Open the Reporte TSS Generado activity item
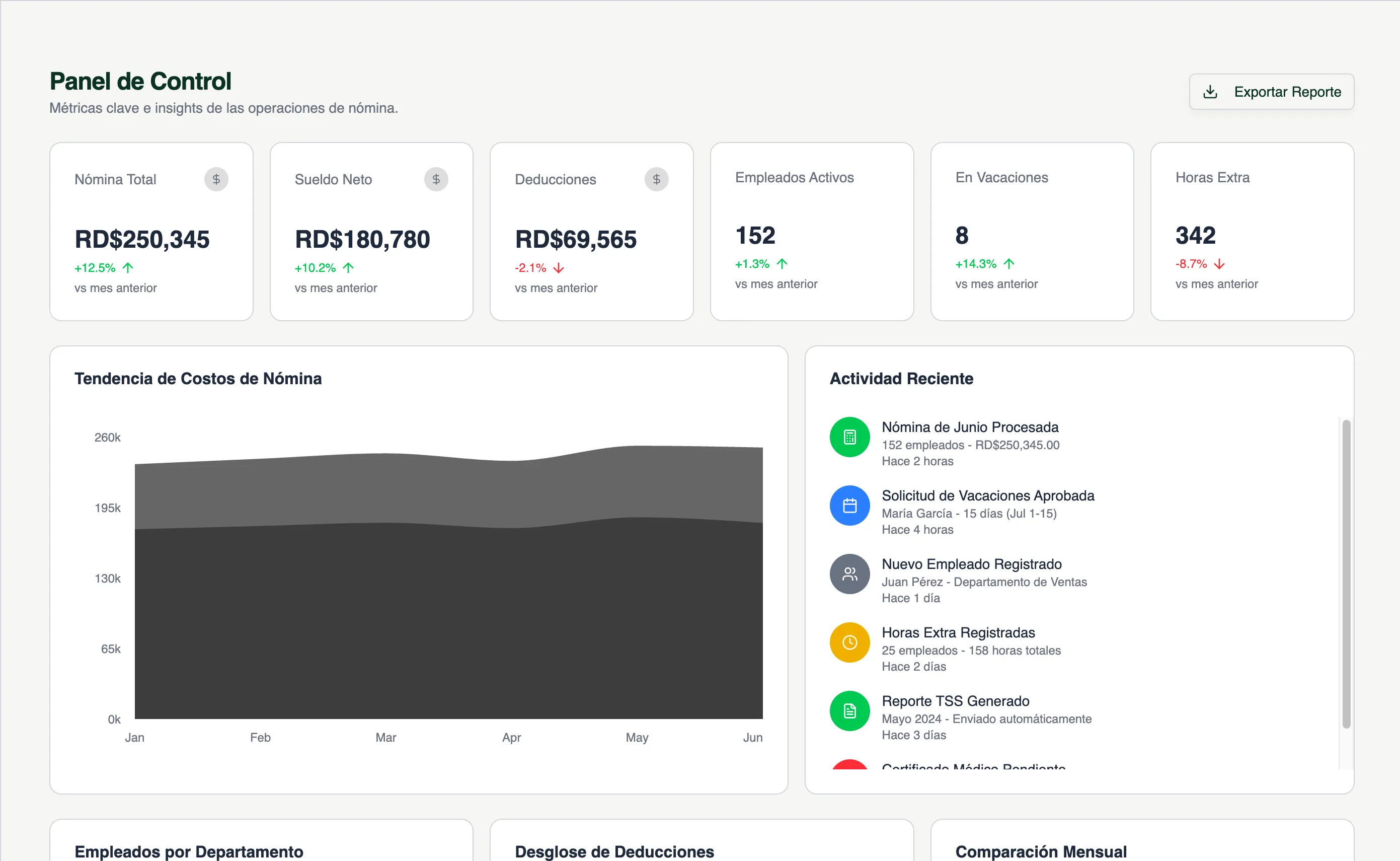1400x861 pixels. 955,701
